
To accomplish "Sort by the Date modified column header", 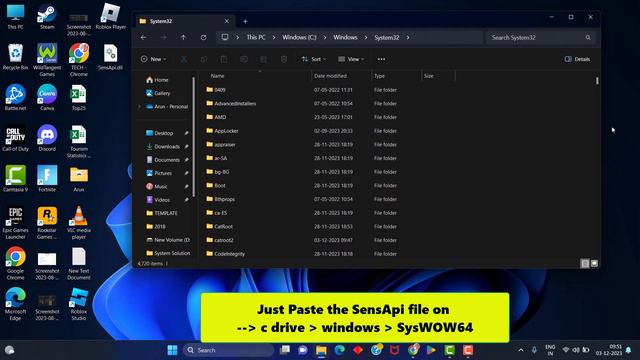I will tap(330, 76).
